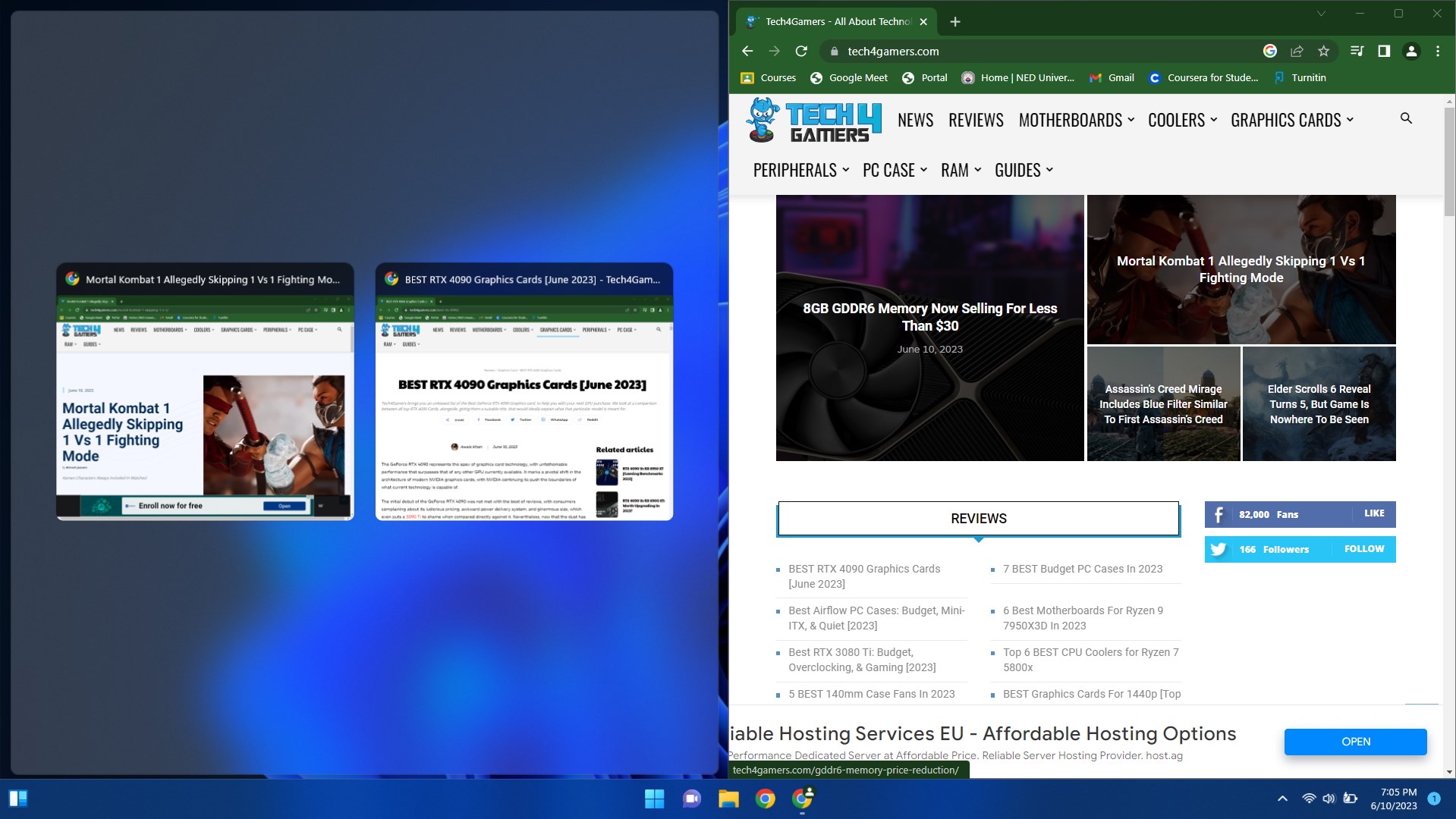
Task: Open the Teams Chat taskbar icon
Action: click(691, 799)
